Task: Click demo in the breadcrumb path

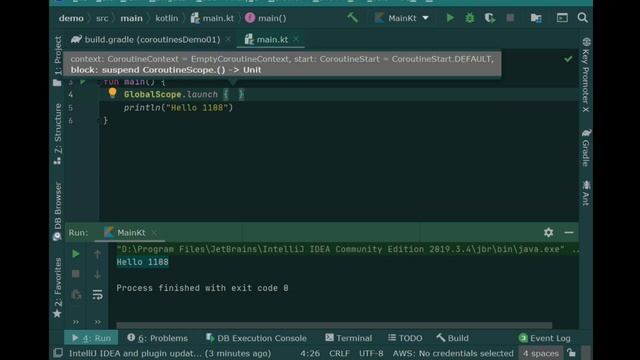Action: pos(71,18)
